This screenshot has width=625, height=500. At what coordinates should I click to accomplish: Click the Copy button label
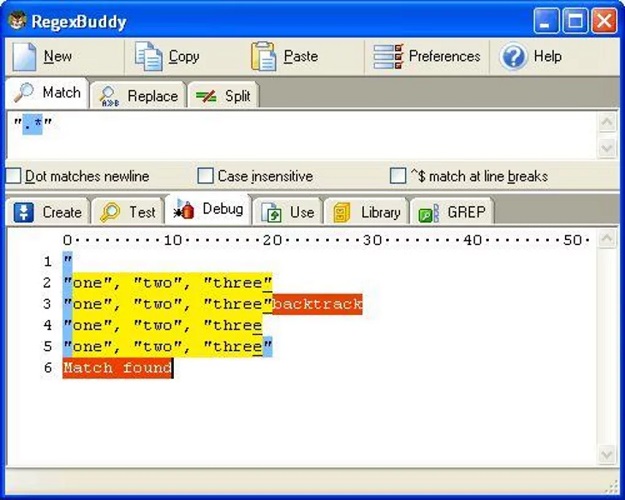(184, 56)
